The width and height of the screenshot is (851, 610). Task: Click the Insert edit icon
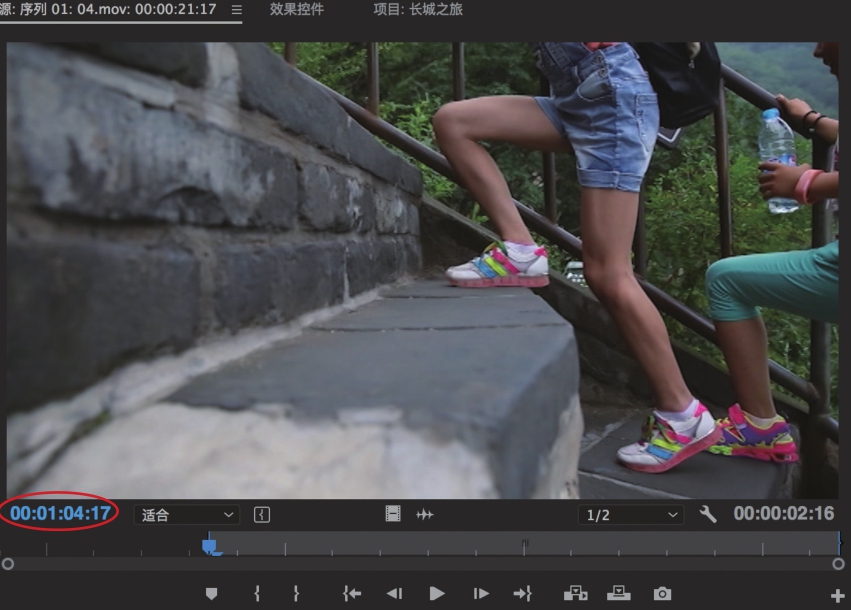click(x=575, y=593)
